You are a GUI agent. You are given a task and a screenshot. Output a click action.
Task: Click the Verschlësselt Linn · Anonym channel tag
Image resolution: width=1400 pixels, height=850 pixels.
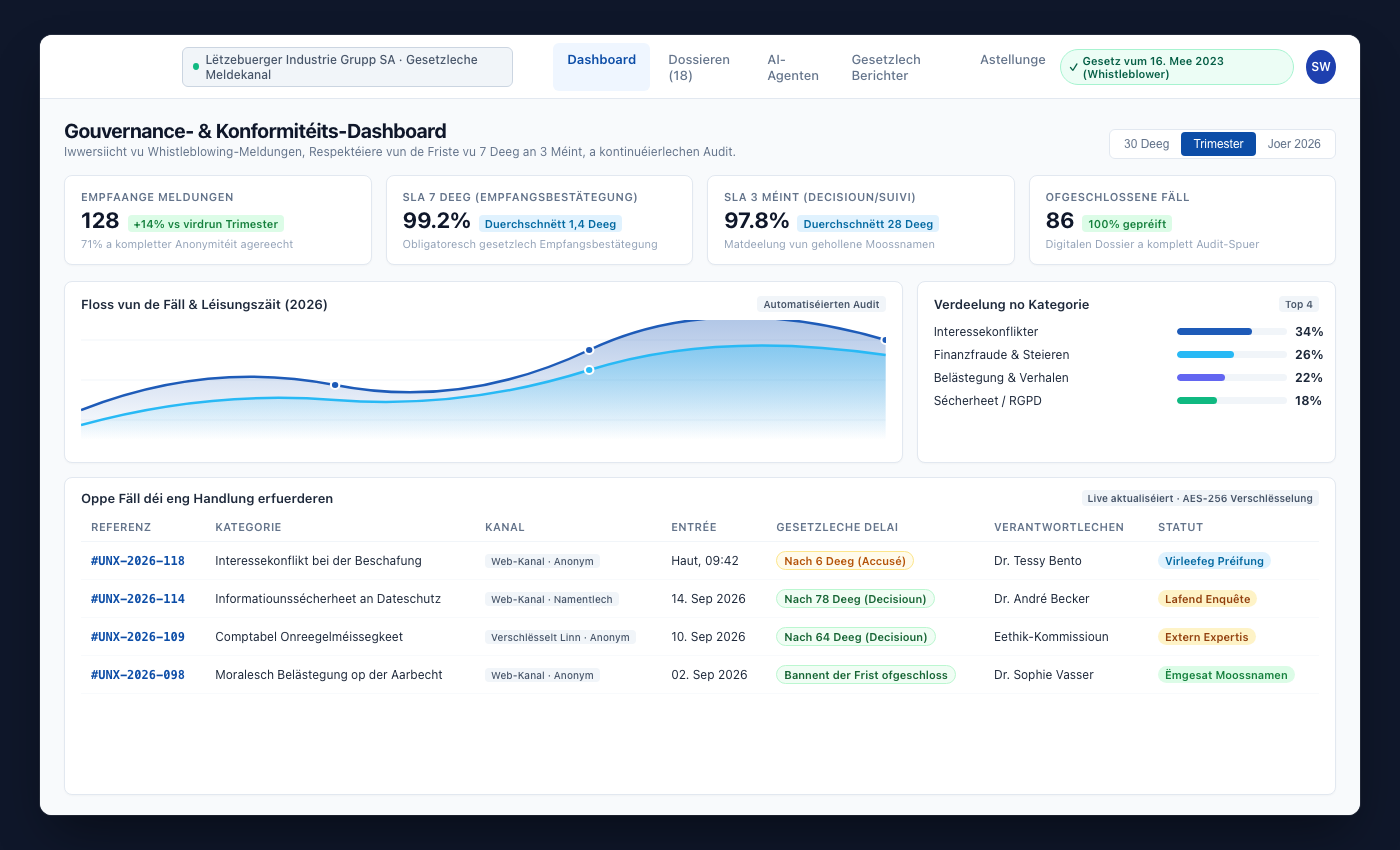560,637
